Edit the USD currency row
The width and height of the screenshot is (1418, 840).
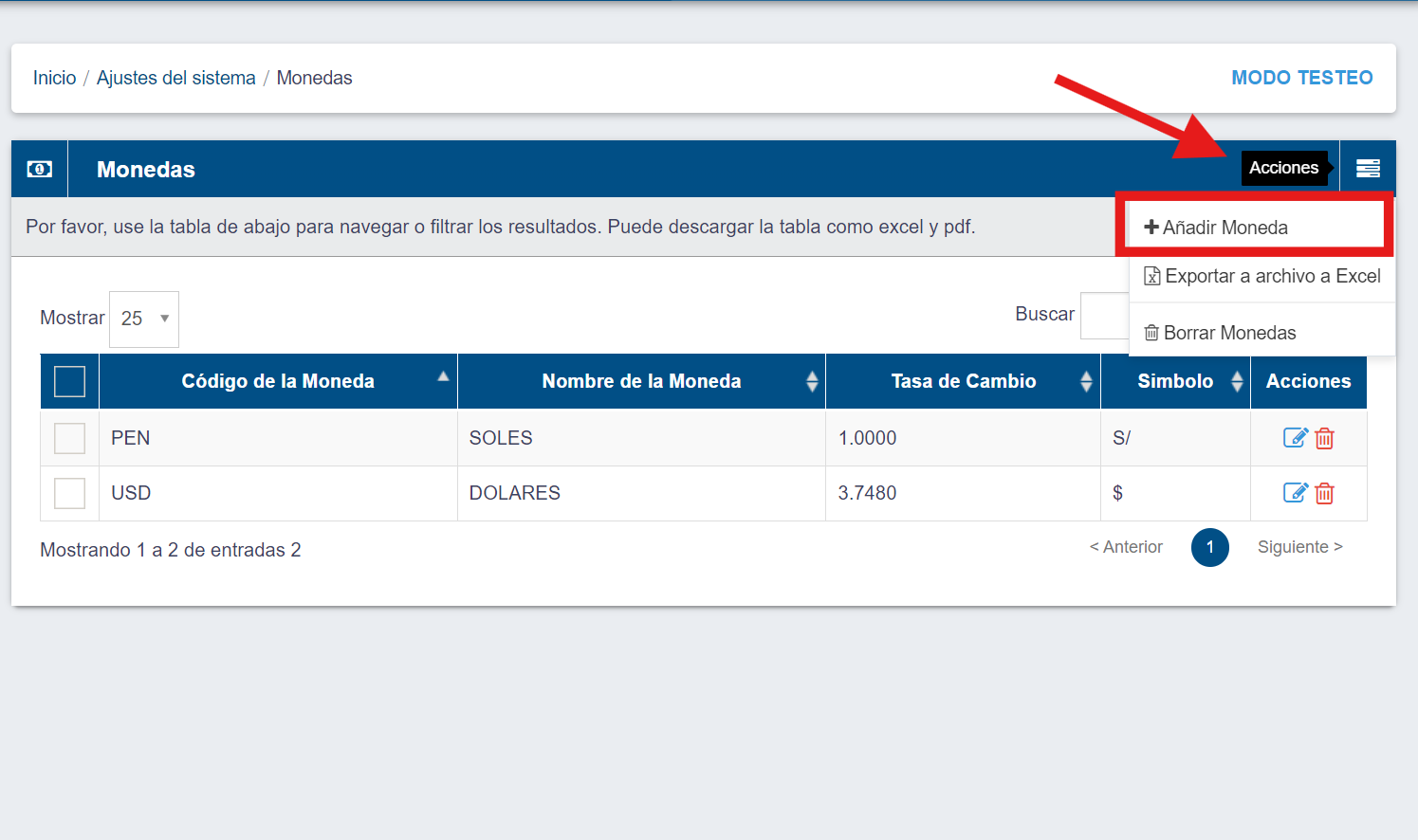click(x=1295, y=492)
